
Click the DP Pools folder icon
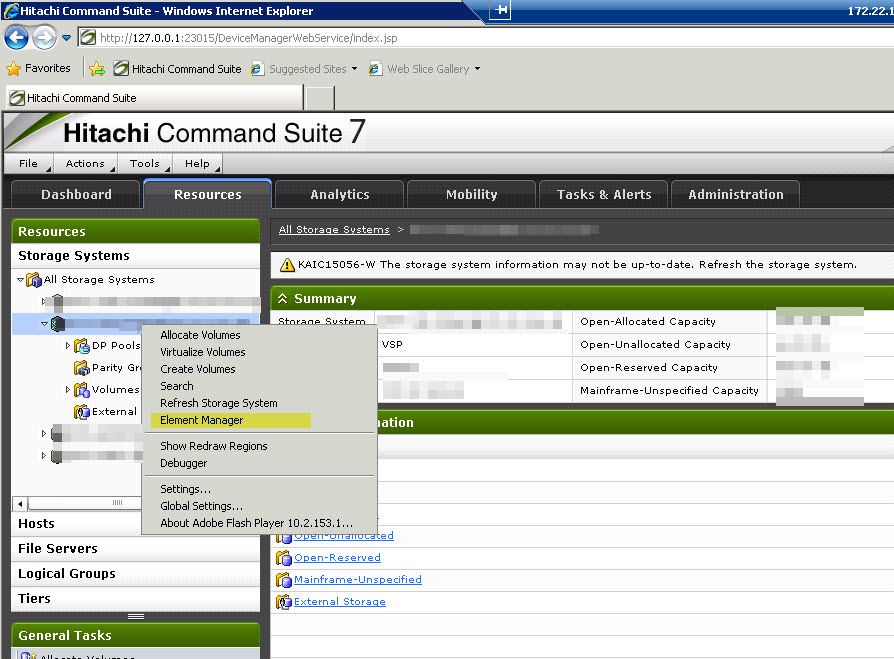click(x=82, y=346)
